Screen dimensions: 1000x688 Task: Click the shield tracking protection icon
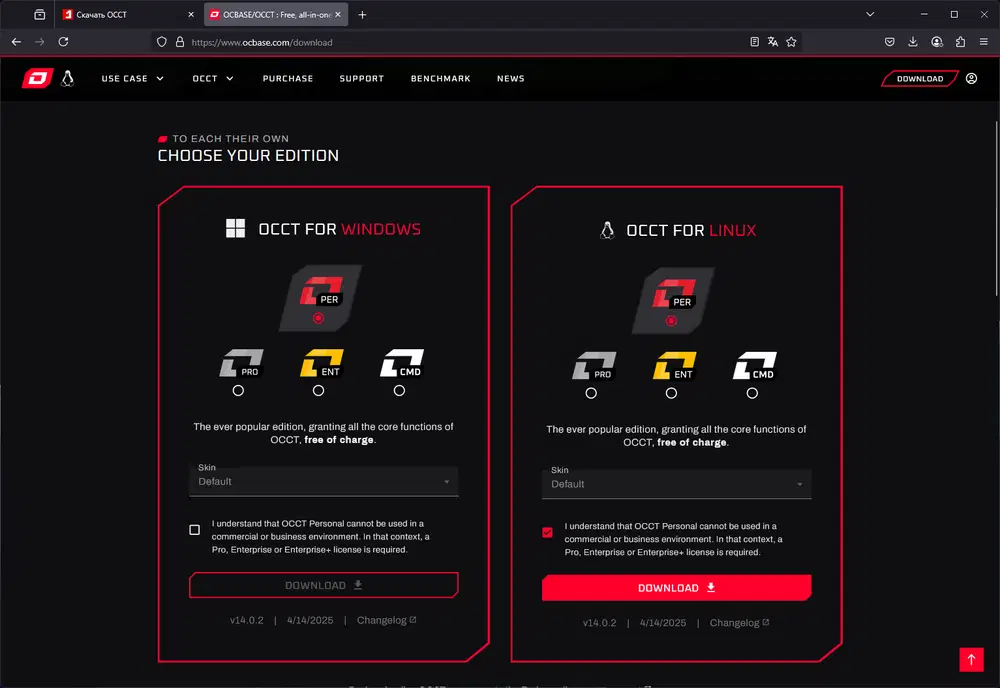click(161, 42)
